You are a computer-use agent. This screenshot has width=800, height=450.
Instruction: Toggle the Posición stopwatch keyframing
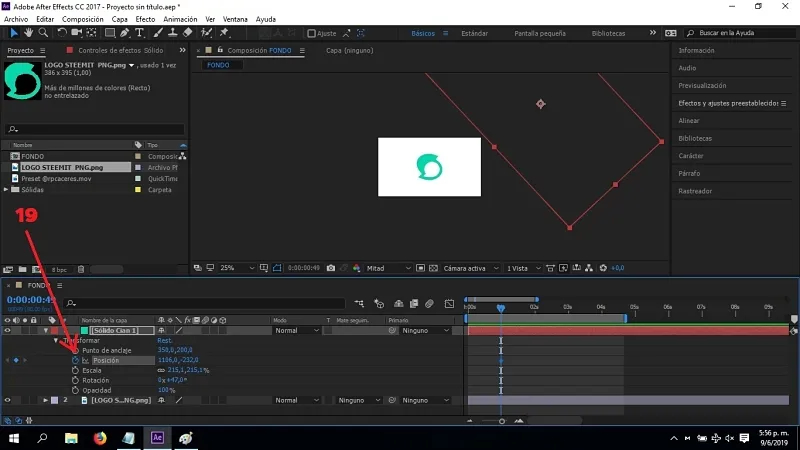point(74,360)
